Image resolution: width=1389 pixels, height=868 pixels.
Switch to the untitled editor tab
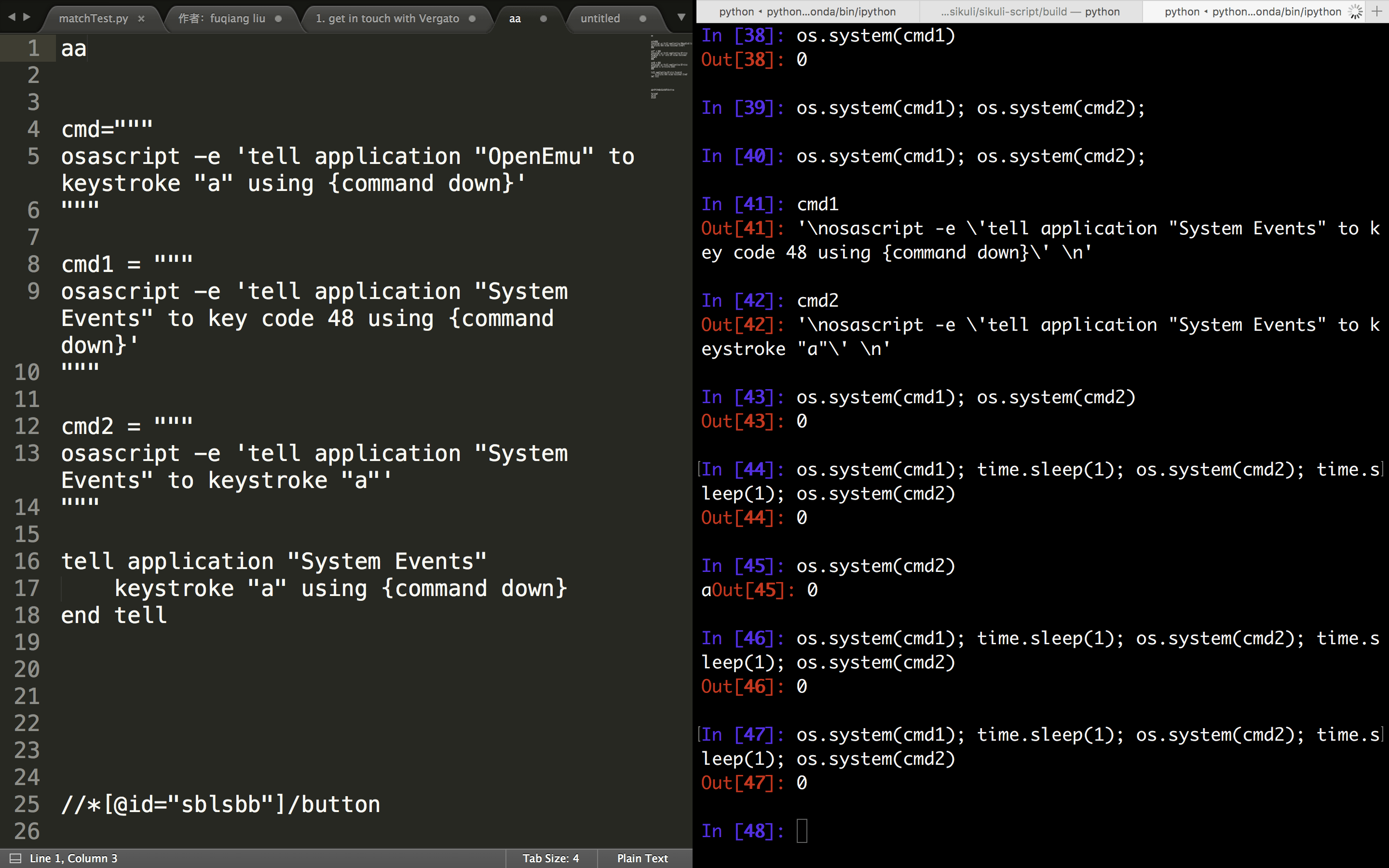coord(600,18)
